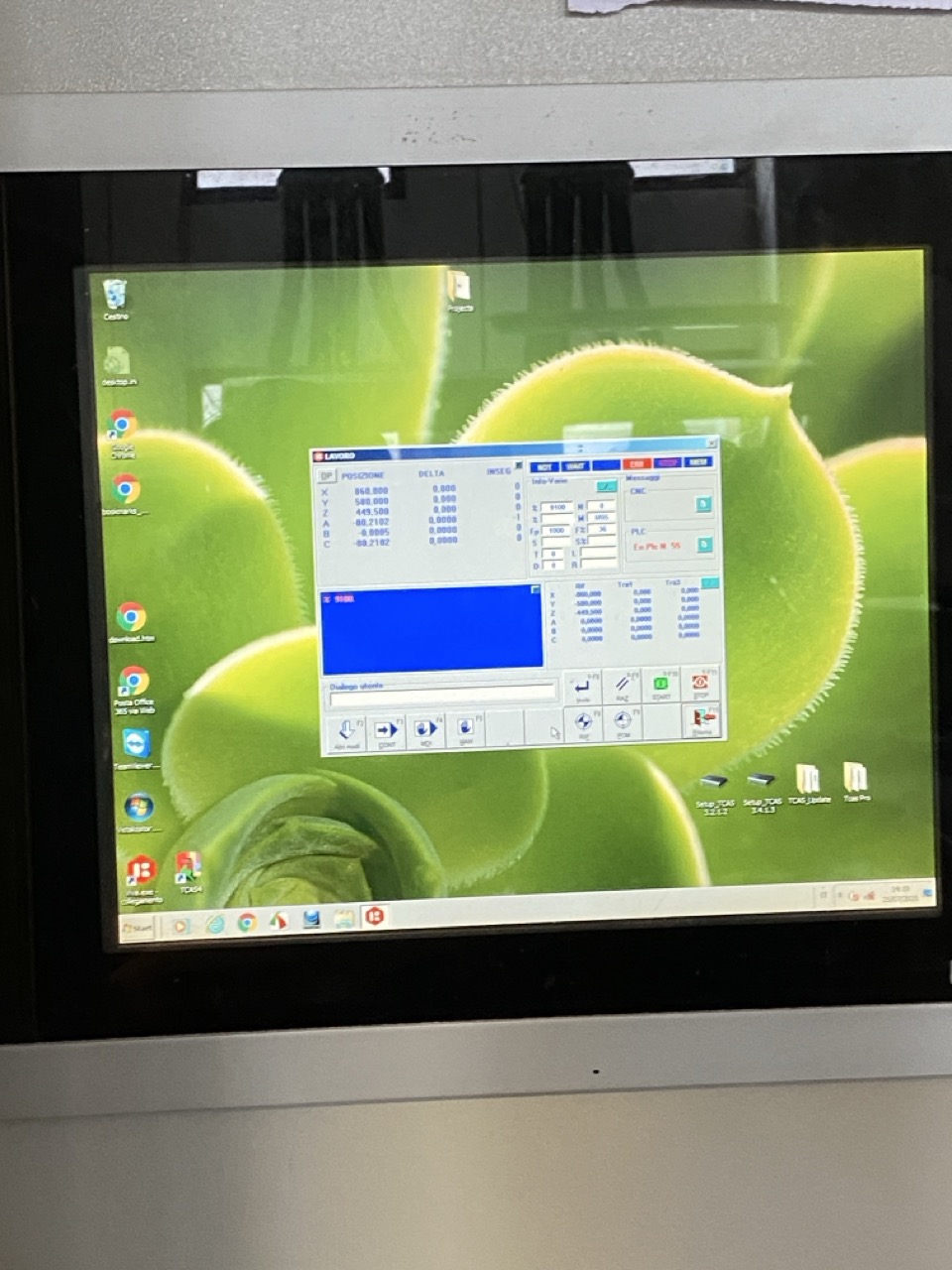
Task: Toggle the corner box of blue program panel
Action: click(535, 590)
